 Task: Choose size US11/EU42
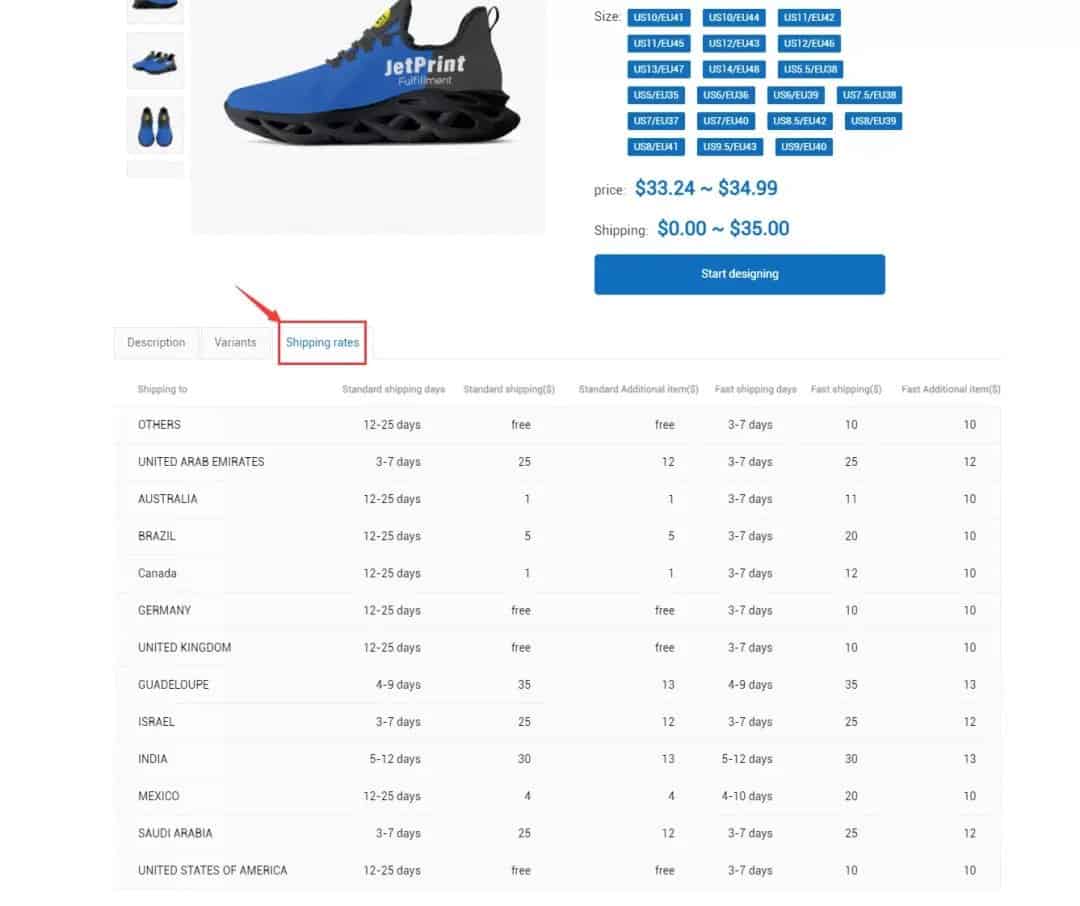[809, 17]
